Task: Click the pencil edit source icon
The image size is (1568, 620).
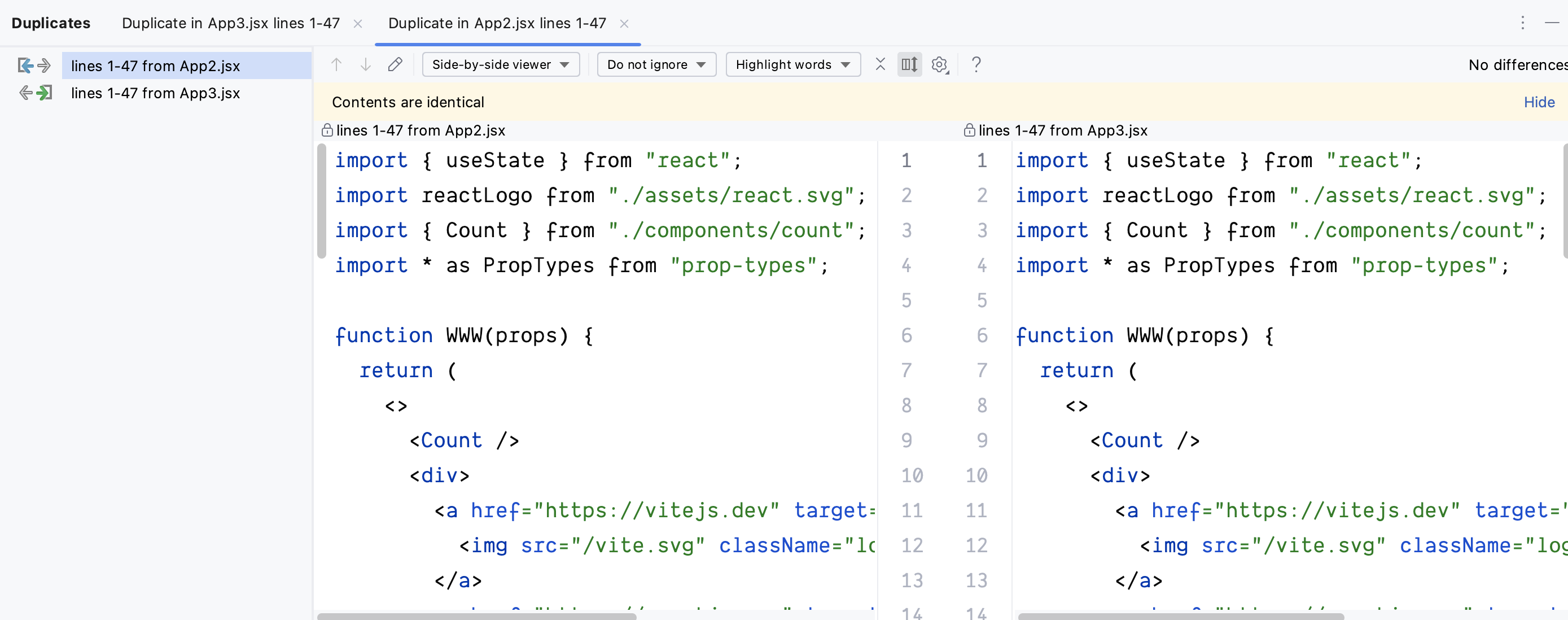Action: [x=395, y=64]
